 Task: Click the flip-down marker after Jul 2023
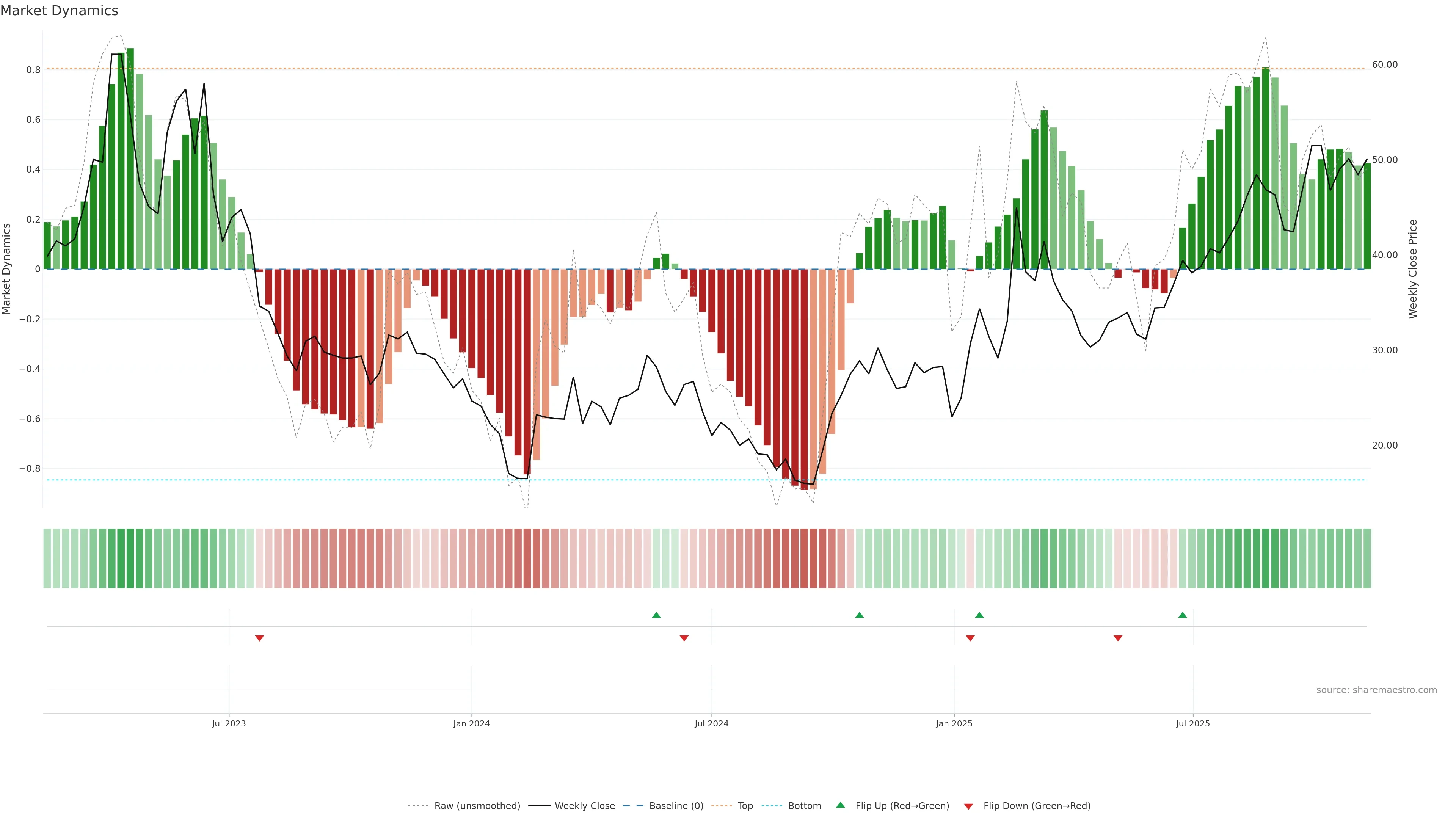tap(259, 638)
